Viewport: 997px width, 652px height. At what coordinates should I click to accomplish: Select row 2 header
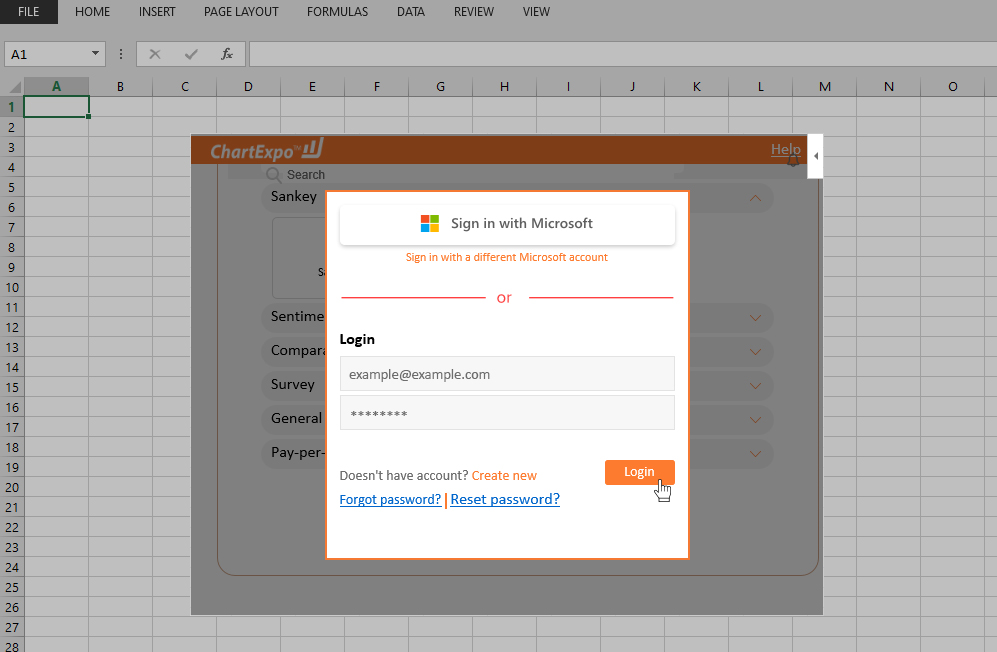[11, 127]
